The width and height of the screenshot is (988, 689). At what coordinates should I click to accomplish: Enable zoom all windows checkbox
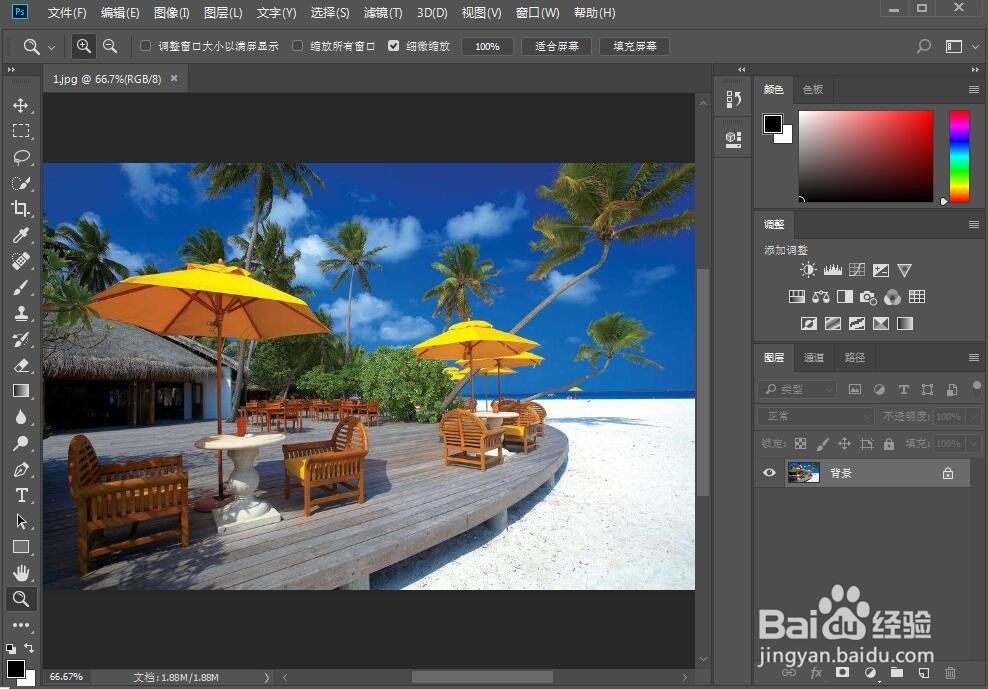pos(297,46)
